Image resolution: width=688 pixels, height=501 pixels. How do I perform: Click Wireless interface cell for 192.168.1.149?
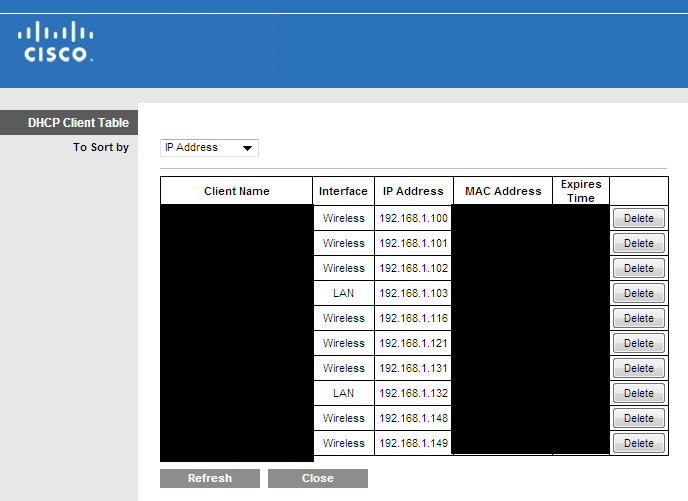[x=344, y=443]
